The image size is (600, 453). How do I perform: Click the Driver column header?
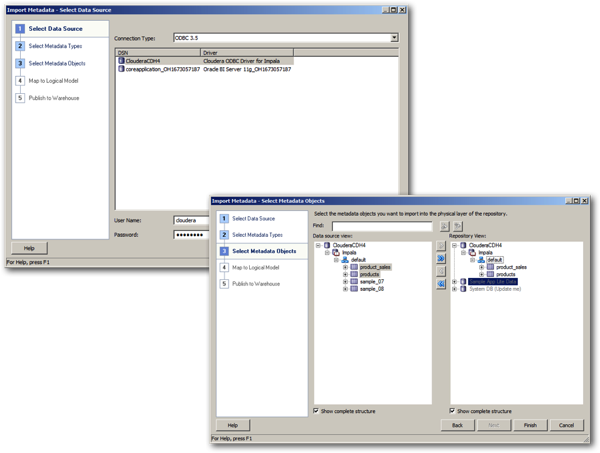pyautogui.click(x=247, y=52)
